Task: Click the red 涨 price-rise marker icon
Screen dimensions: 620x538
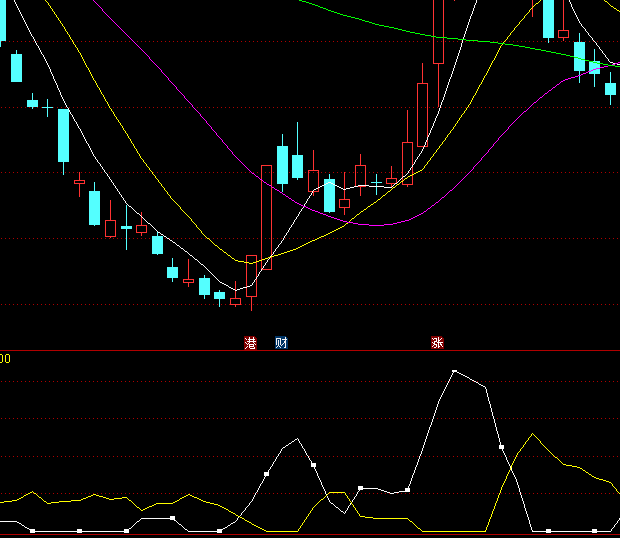Action: (x=437, y=343)
